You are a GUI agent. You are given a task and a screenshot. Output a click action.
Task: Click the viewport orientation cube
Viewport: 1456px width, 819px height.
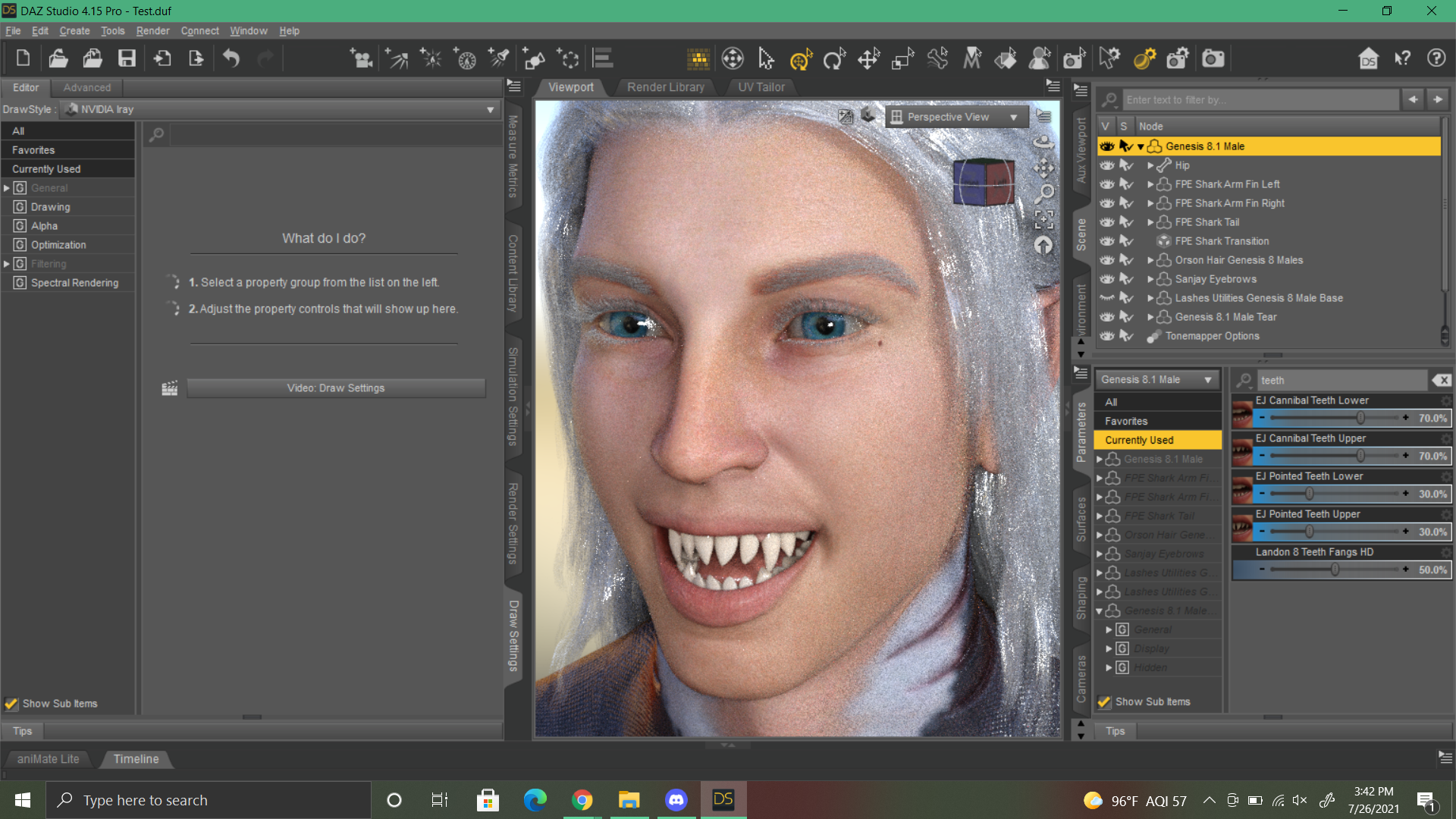click(x=984, y=182)
